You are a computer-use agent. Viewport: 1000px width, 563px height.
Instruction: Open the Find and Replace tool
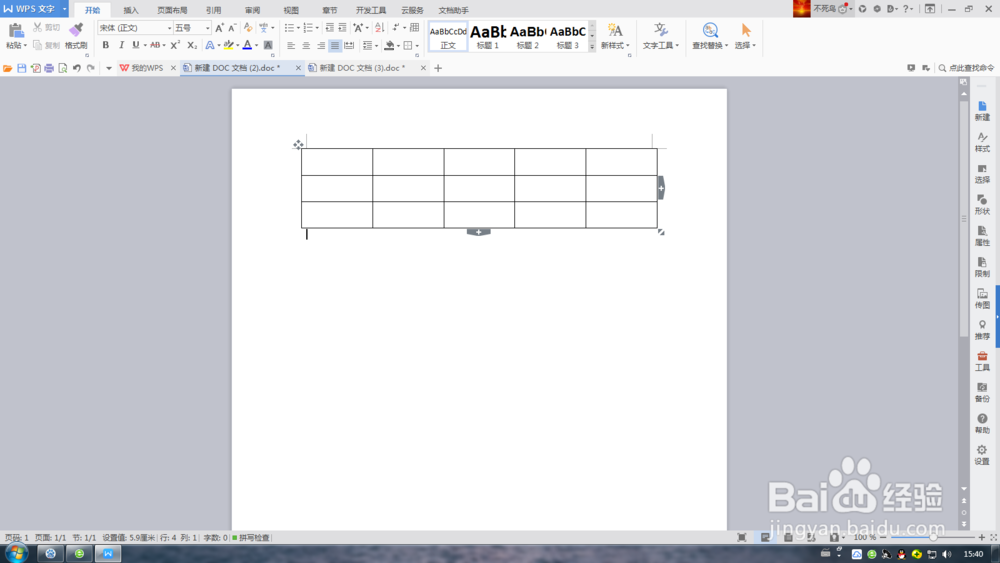(x=710, y=36)
